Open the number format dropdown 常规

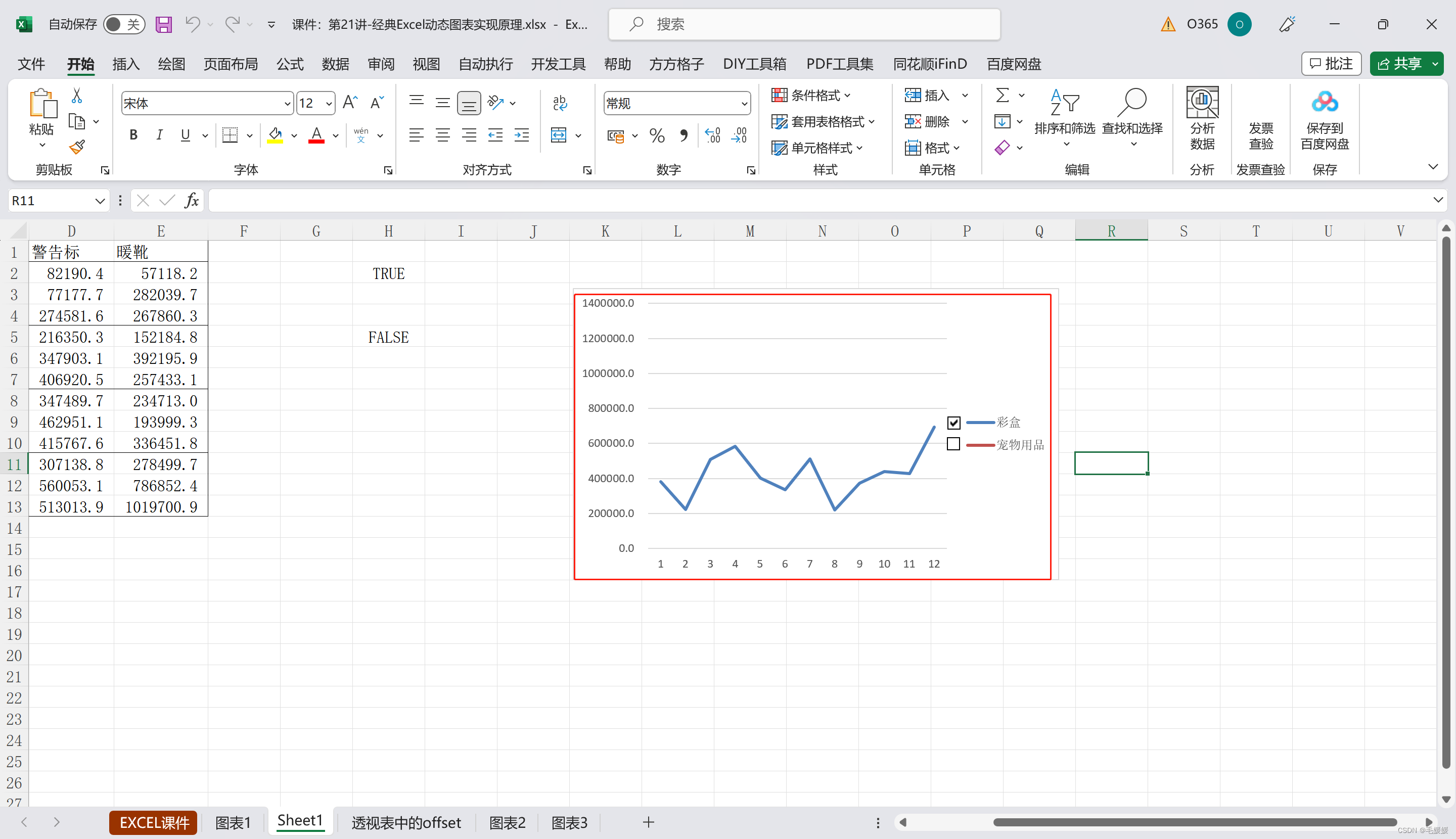click(744, 104)
